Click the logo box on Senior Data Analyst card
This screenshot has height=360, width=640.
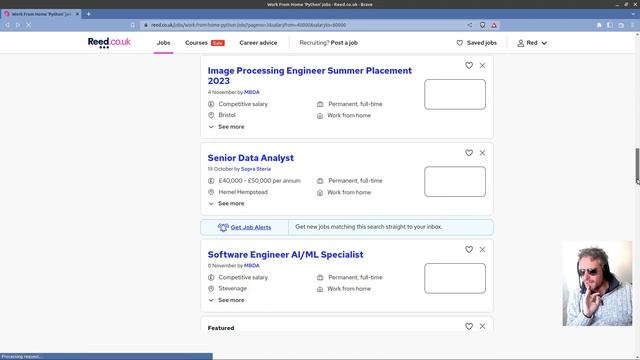point(455,182)
